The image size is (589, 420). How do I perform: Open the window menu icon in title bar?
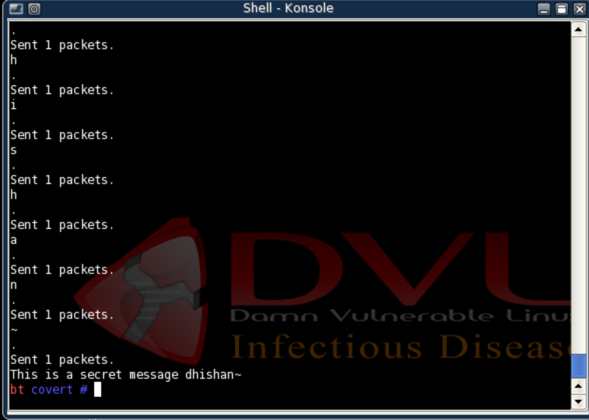click(x=16, y=9)
